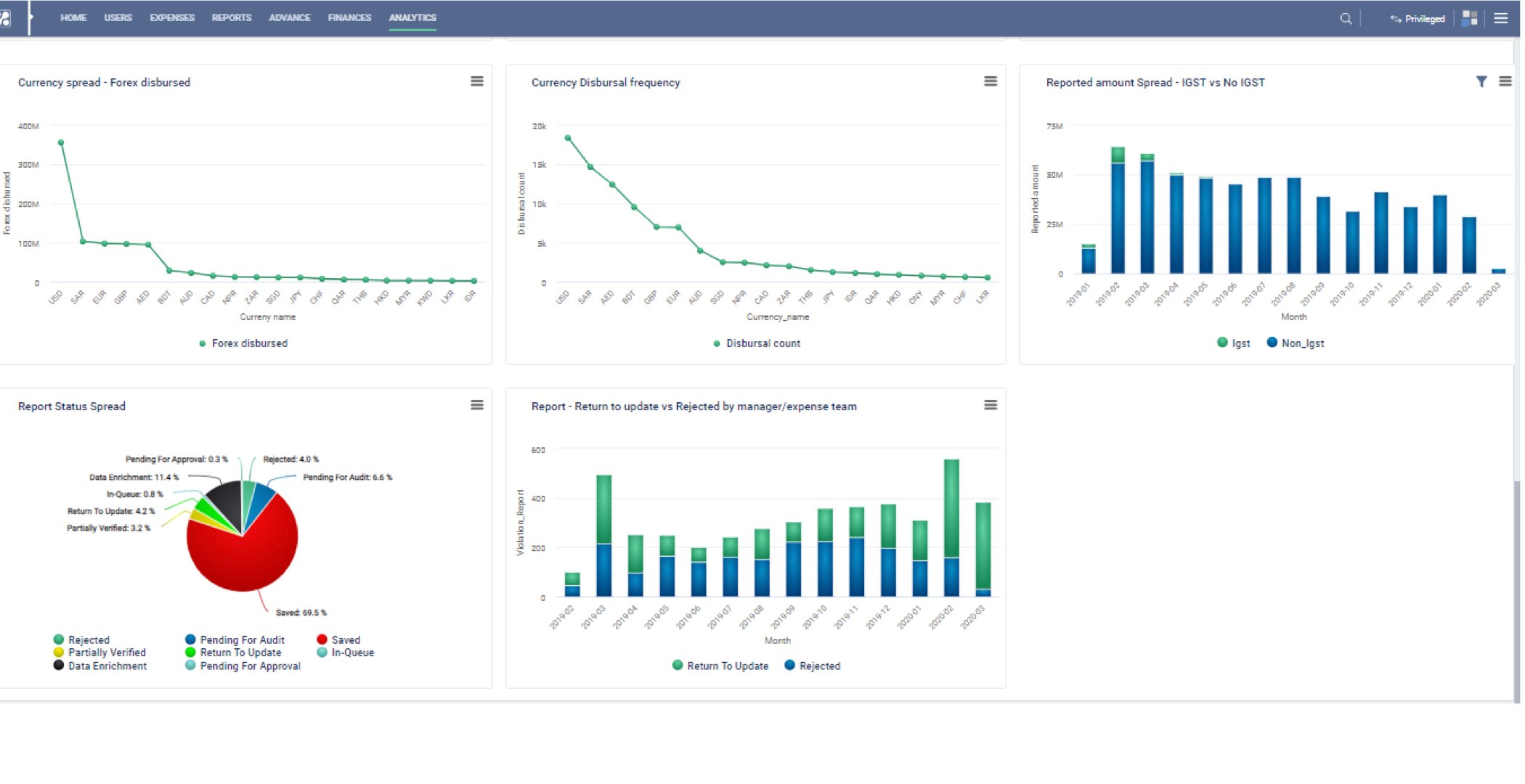Select the ANALYTICS tab
Viewport: 1525px width, 784px height.
[412, 17]
